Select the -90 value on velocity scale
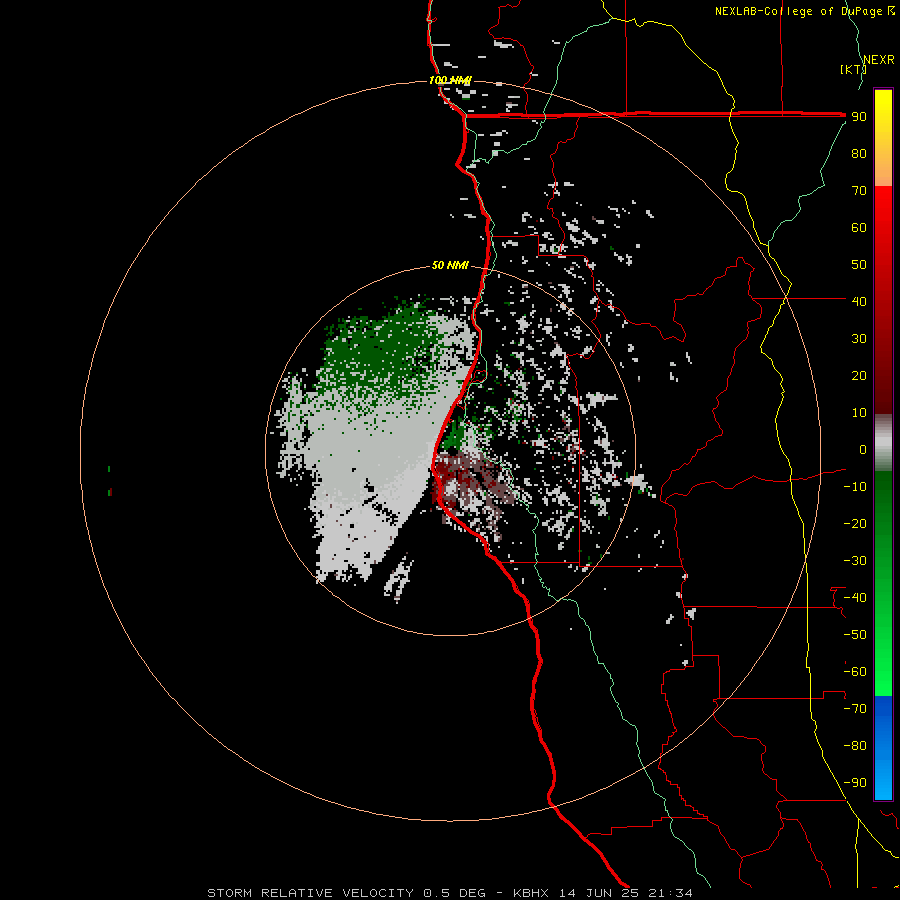 pyautogui.click(x=855, y=782)
